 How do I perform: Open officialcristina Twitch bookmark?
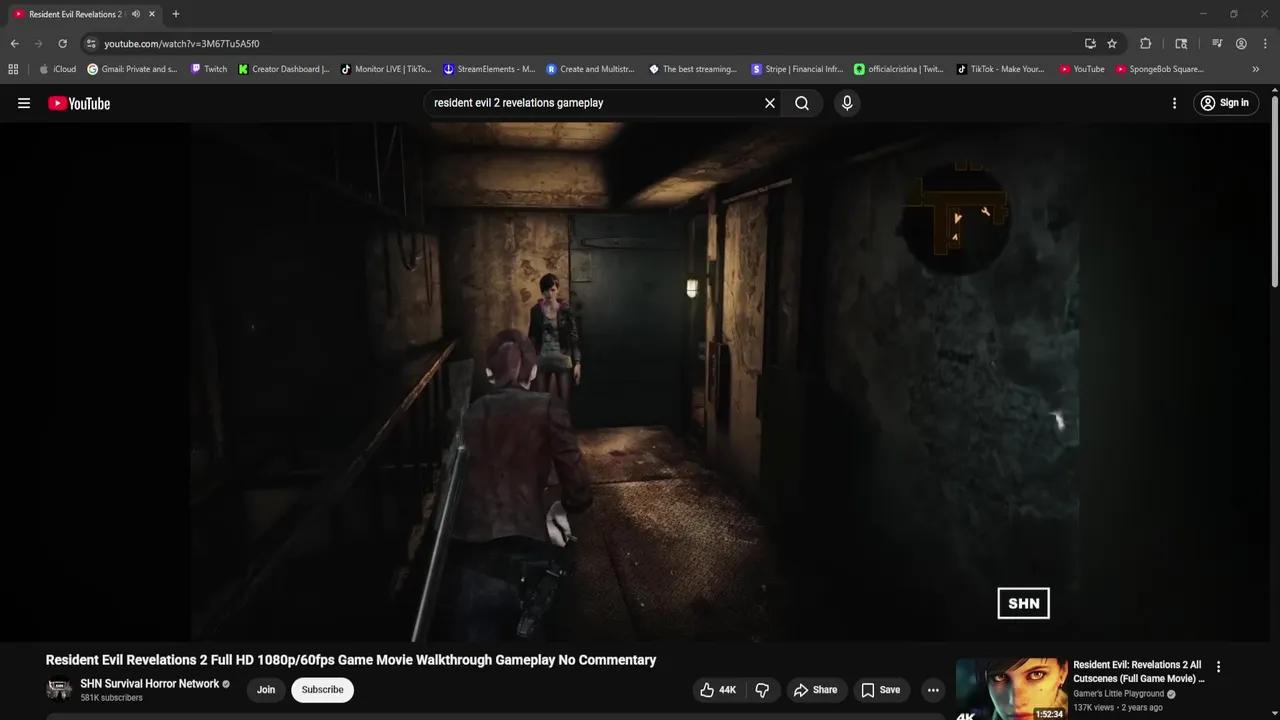coord(899,69)
